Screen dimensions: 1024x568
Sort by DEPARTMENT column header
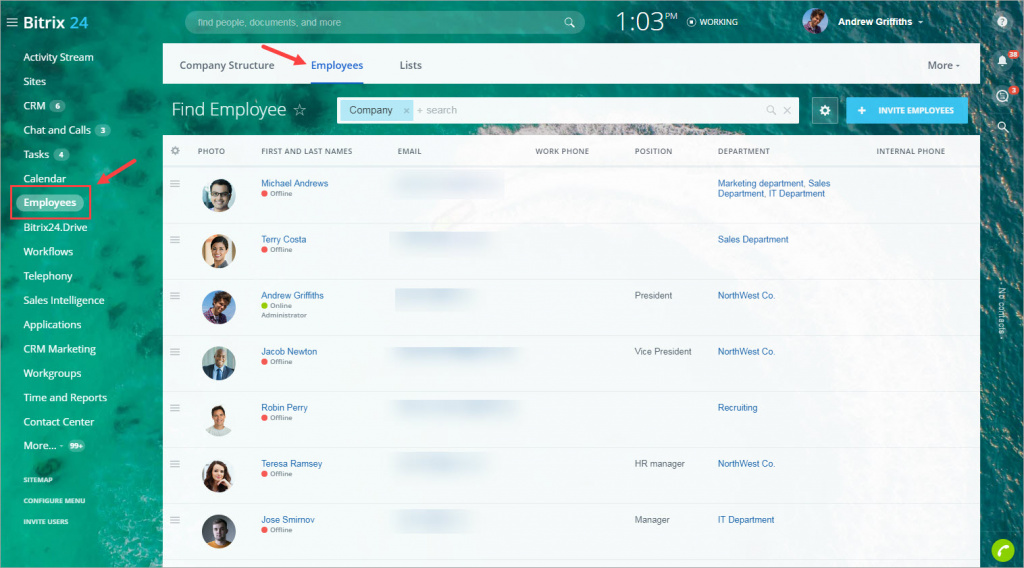744,151
